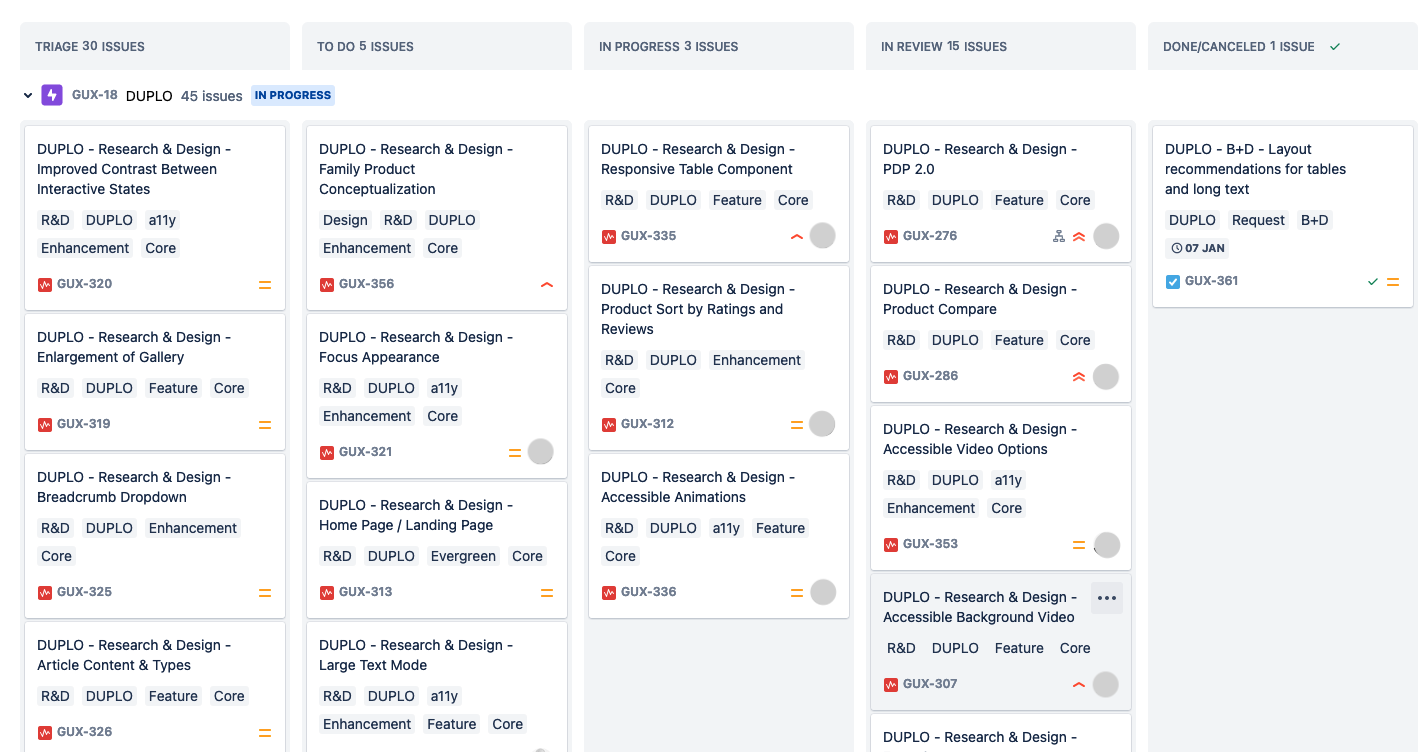Click the green done checkmark on GUX-361
Viewport: 1424px width, 752px height.
(1373, 282)
